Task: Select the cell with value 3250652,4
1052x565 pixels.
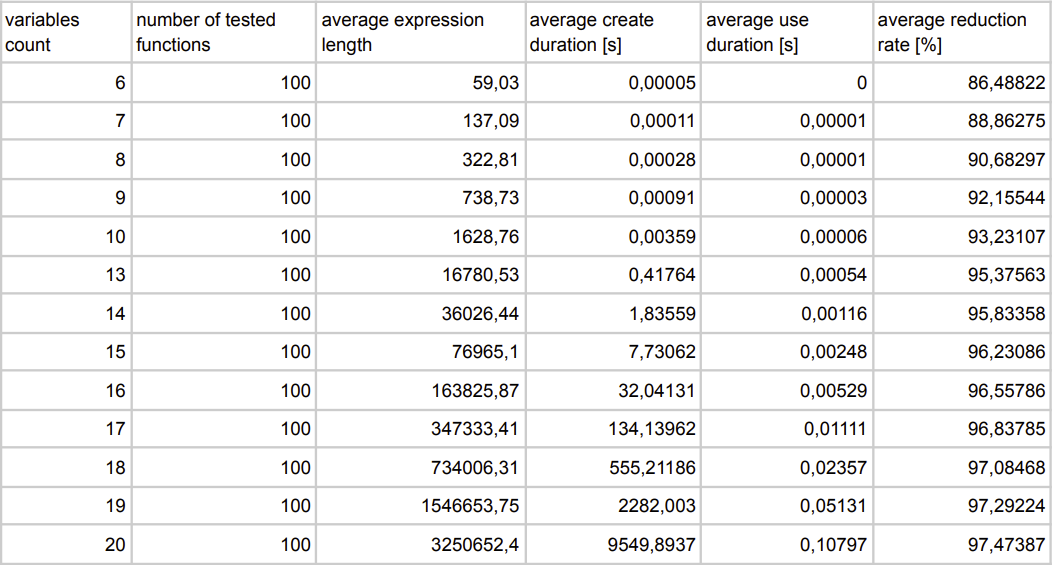Action: 419,545
